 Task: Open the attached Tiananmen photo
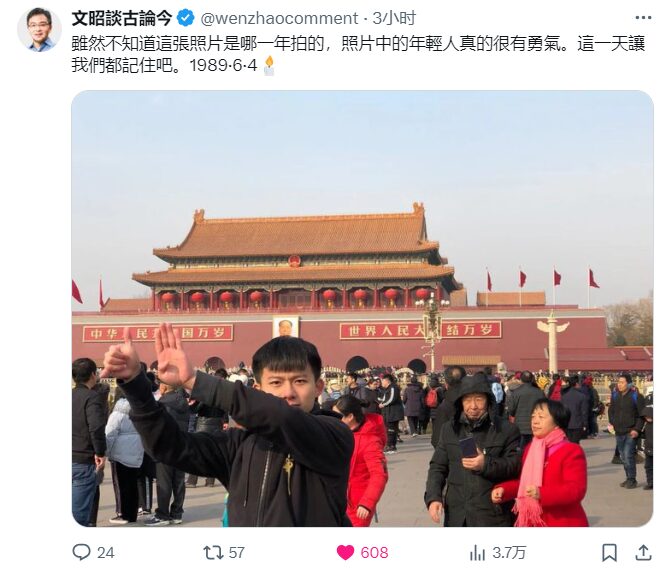[362, 308]
